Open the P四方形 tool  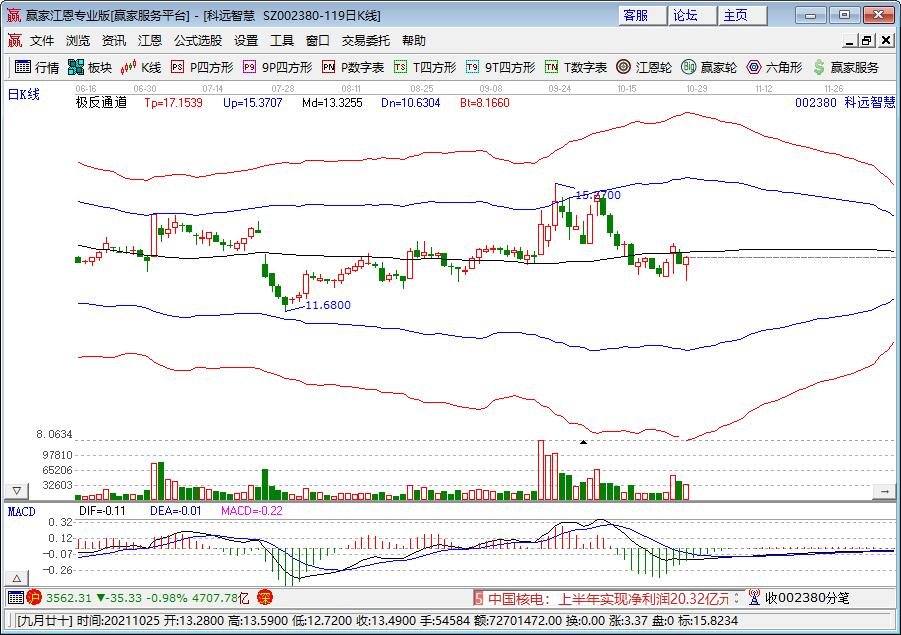click(x=202, y=67)
